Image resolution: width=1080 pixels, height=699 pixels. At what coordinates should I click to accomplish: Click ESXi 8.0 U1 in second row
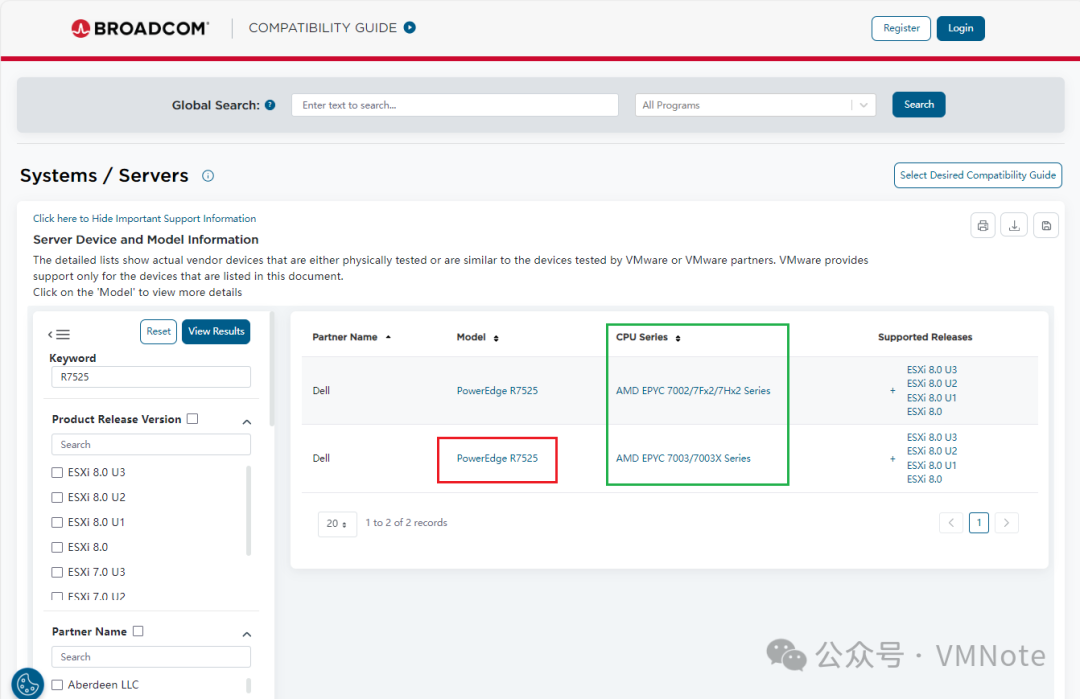pos(932,466)
